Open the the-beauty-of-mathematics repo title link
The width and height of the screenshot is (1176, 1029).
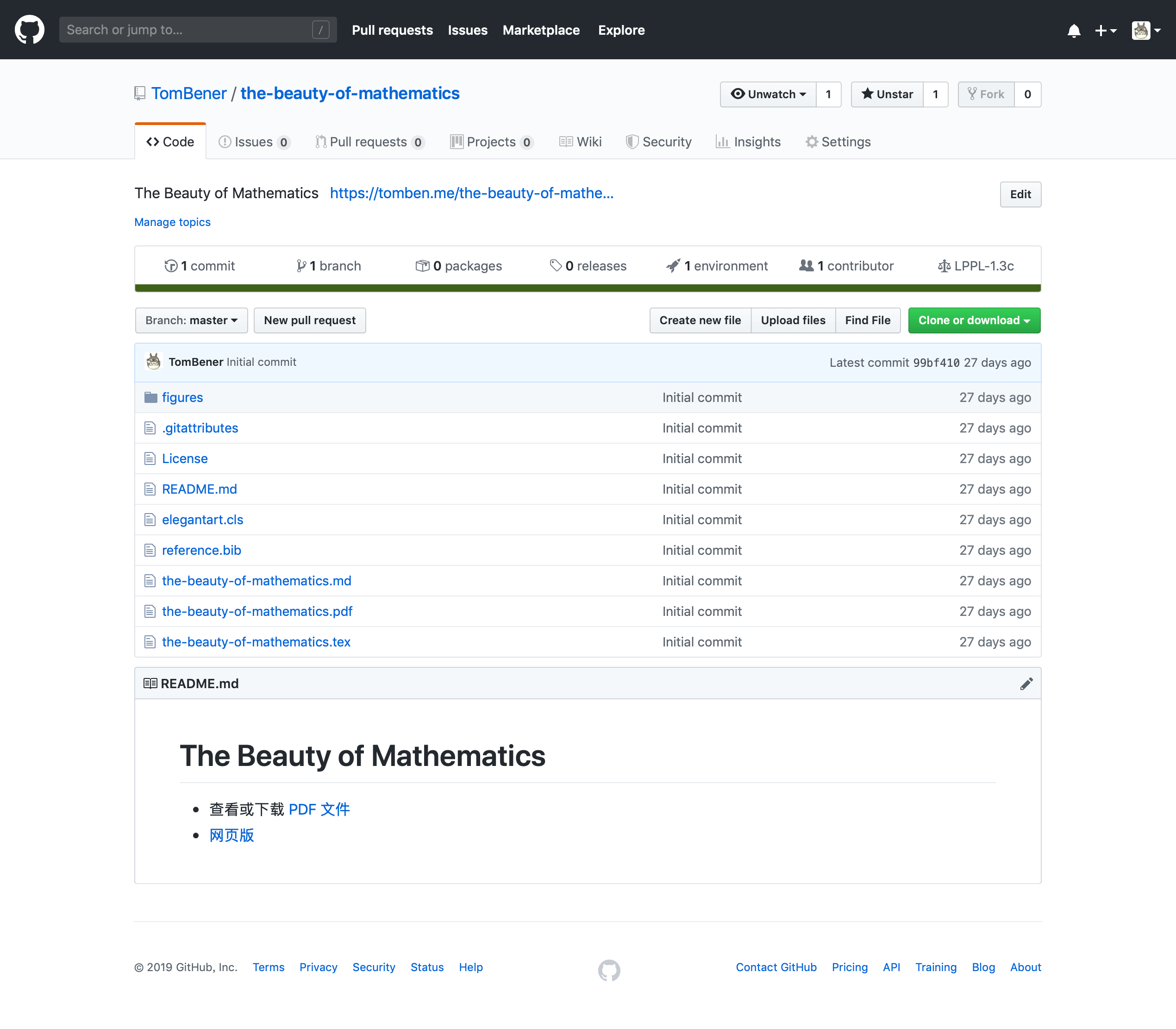350,94
